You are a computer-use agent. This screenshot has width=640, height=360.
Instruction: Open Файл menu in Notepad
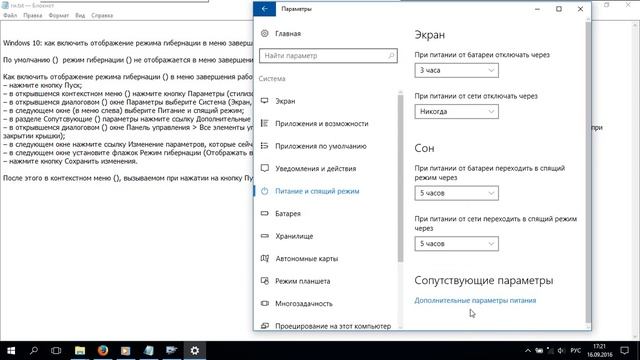pos(10,16)
